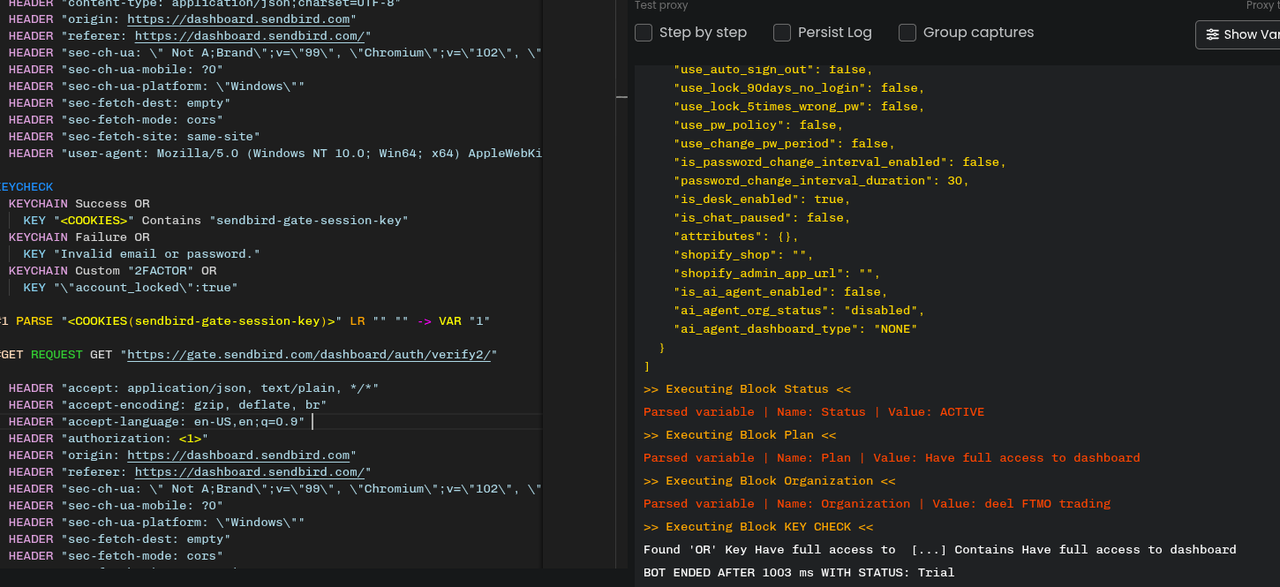Click '>> Executing Block Plan <<' log entry
Viewport: 1280px width, 587px height.
click(740, 435)
